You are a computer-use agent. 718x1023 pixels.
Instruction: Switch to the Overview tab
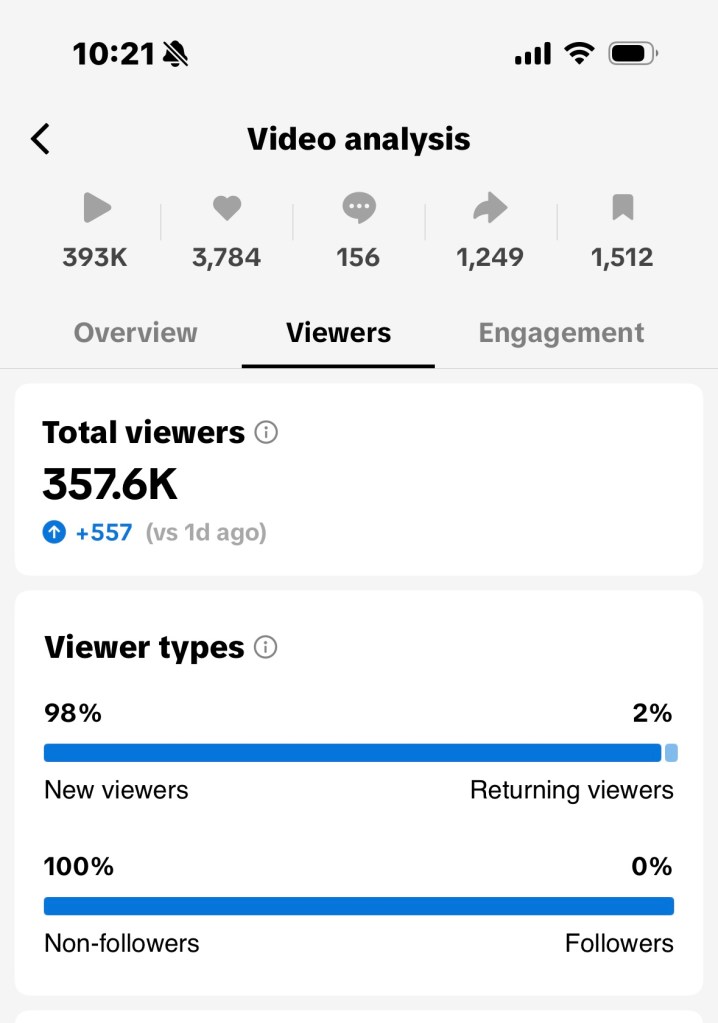136,333
